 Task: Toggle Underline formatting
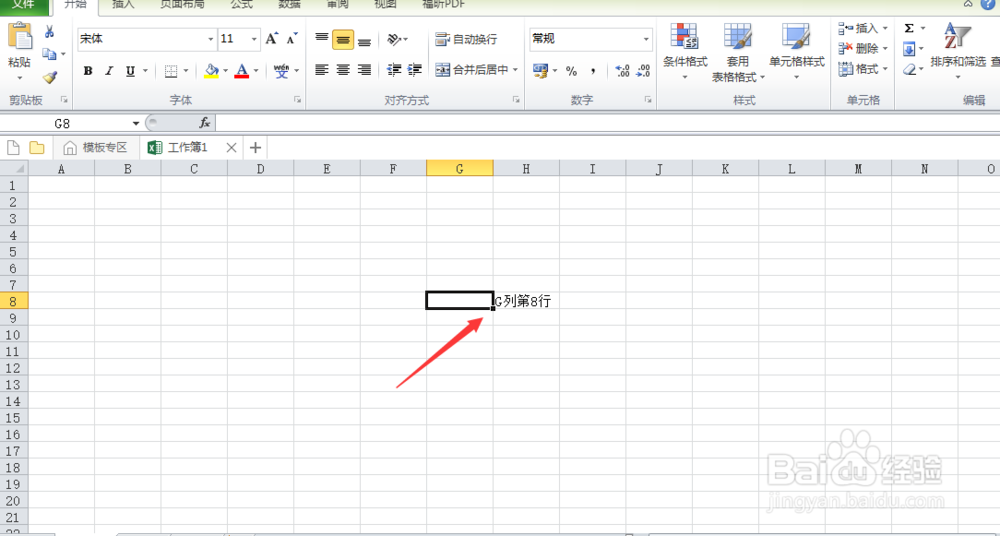[130, 71]
